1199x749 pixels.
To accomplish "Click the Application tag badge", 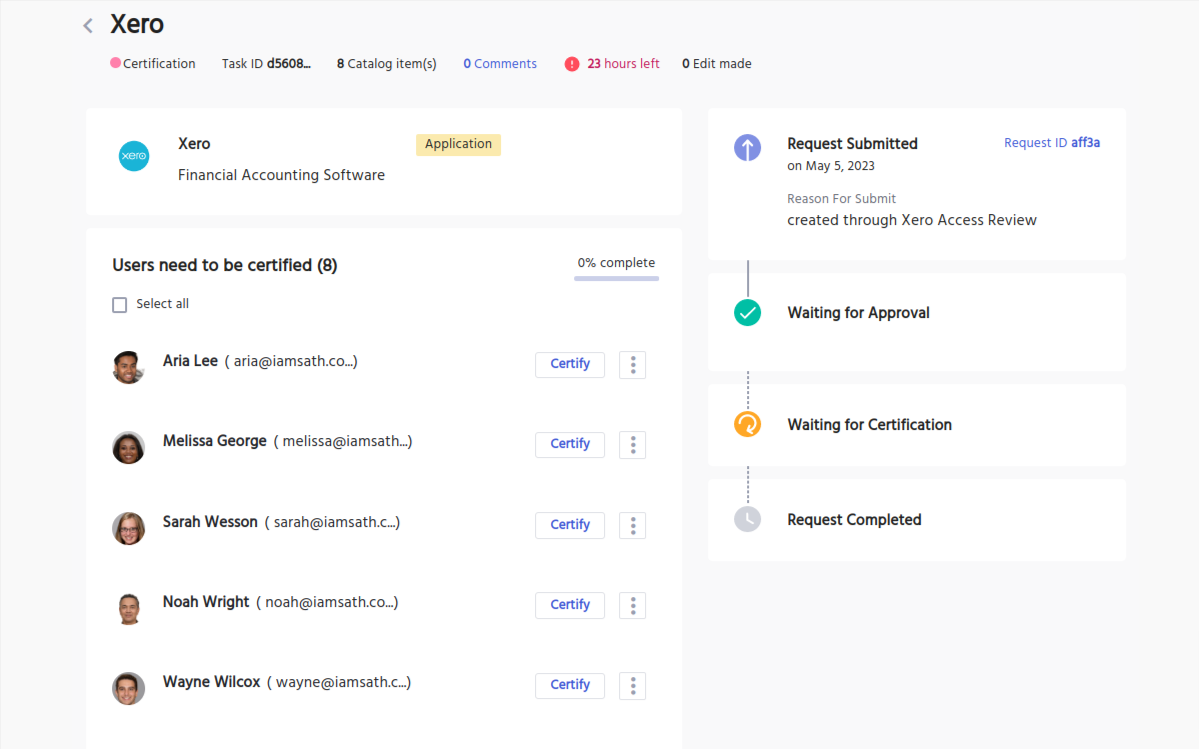I will 458,144.
